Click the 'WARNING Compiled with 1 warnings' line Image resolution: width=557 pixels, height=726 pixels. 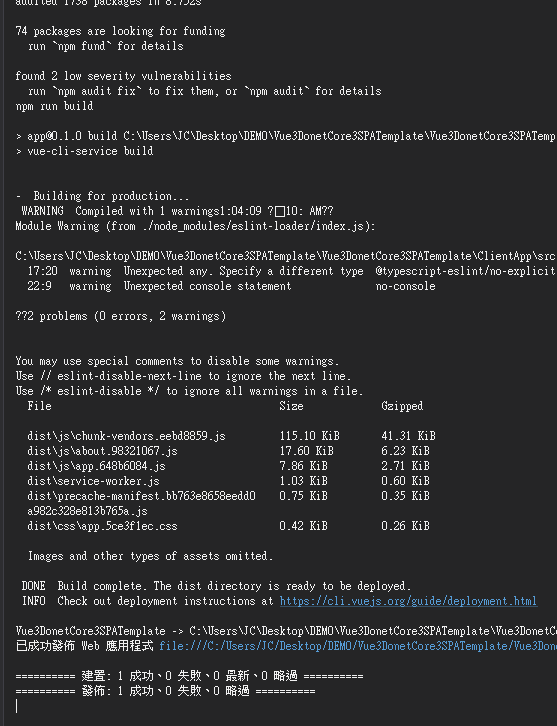tap(174, 211)
